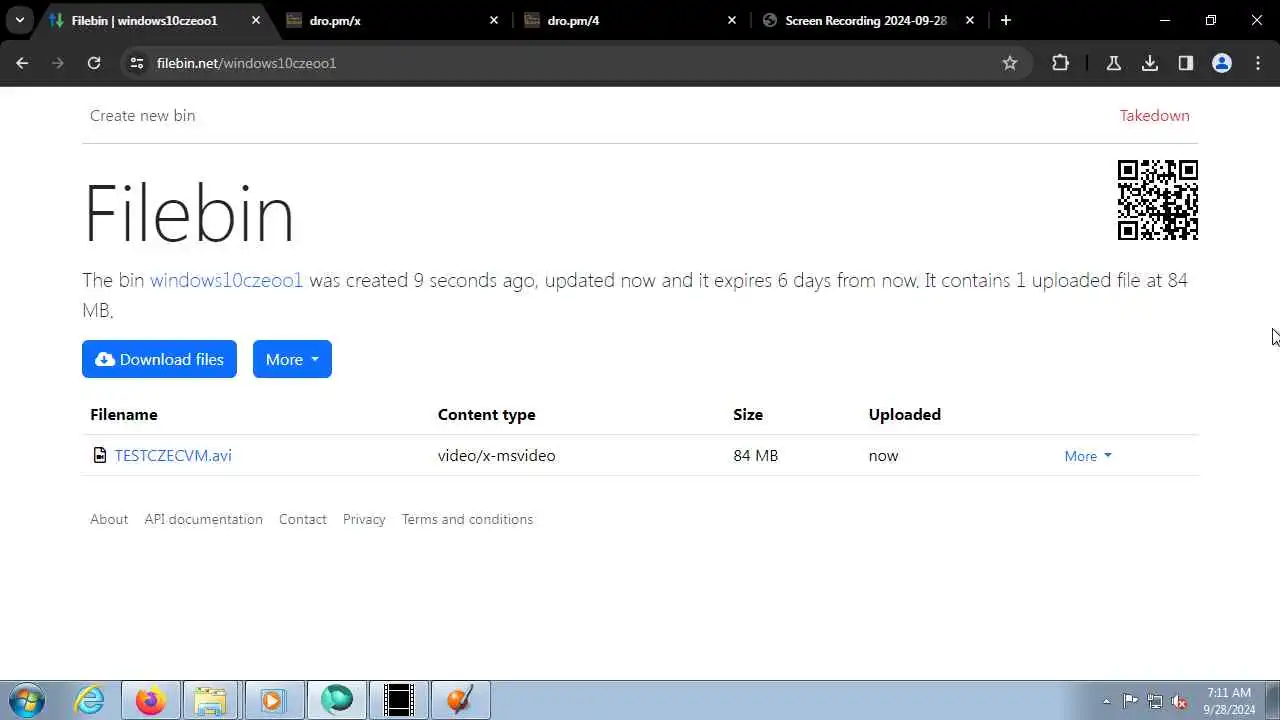The width and height of the screenshot is (1280, 720).
Task: Bookmark this page with the star icon
Action: point(1010,63)
